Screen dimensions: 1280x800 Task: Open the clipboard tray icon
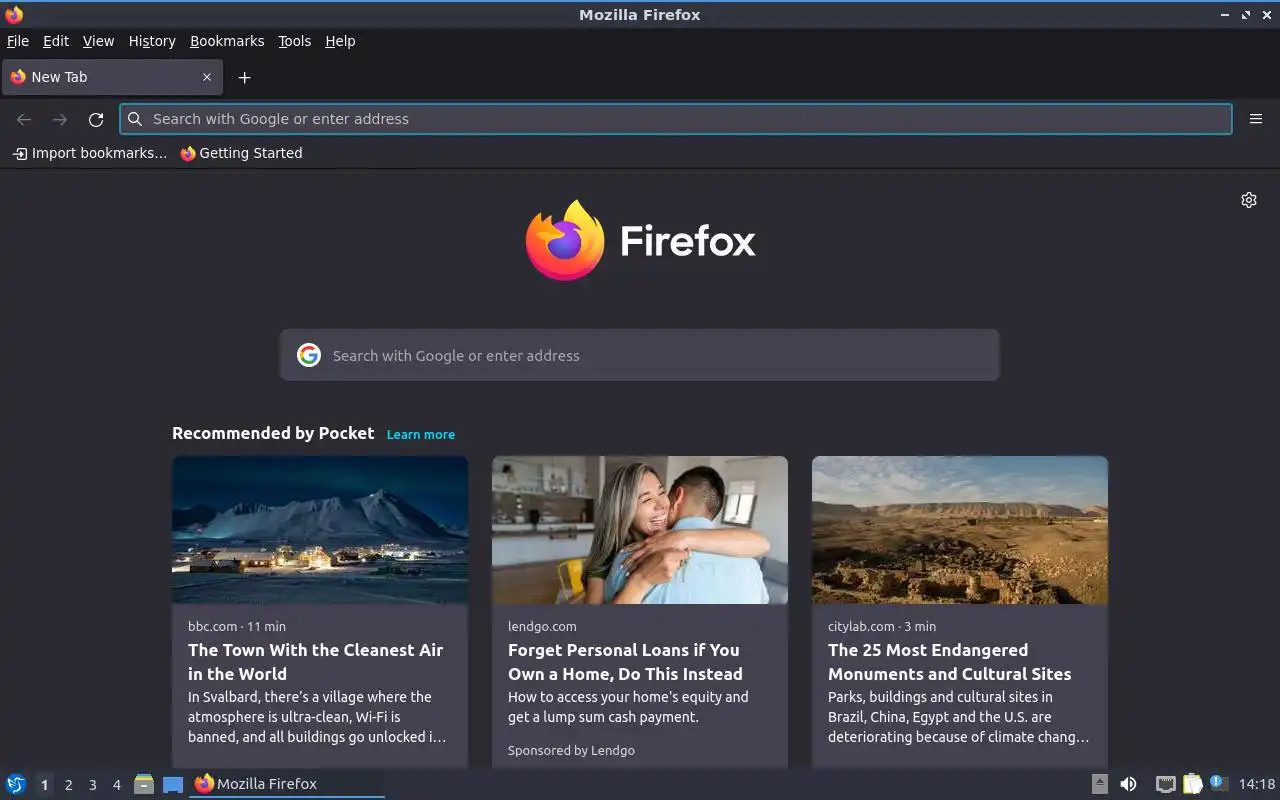click(x=1192, y=784)
